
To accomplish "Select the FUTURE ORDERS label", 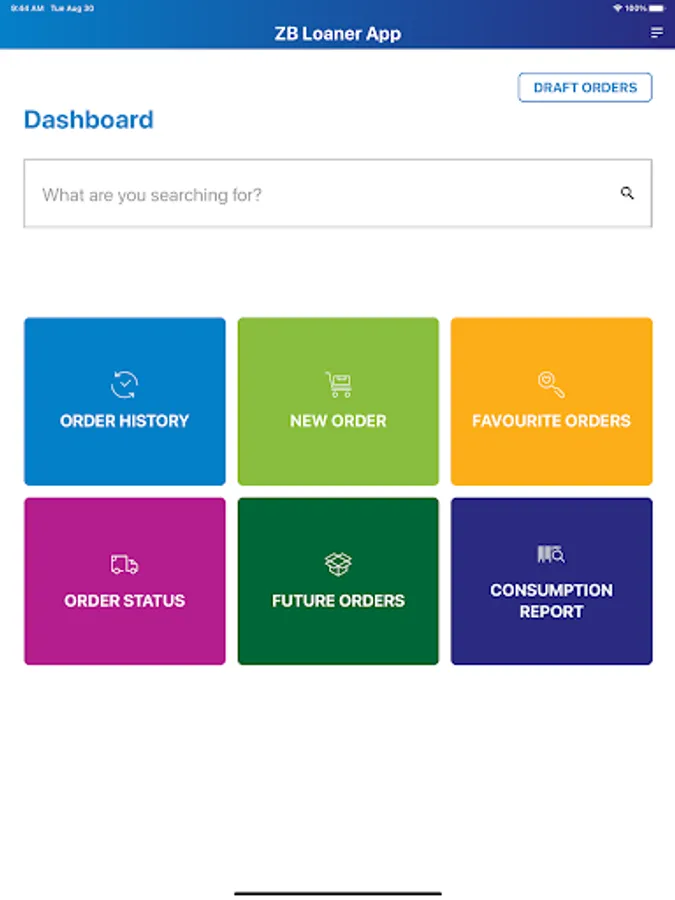I will point(338,601).
